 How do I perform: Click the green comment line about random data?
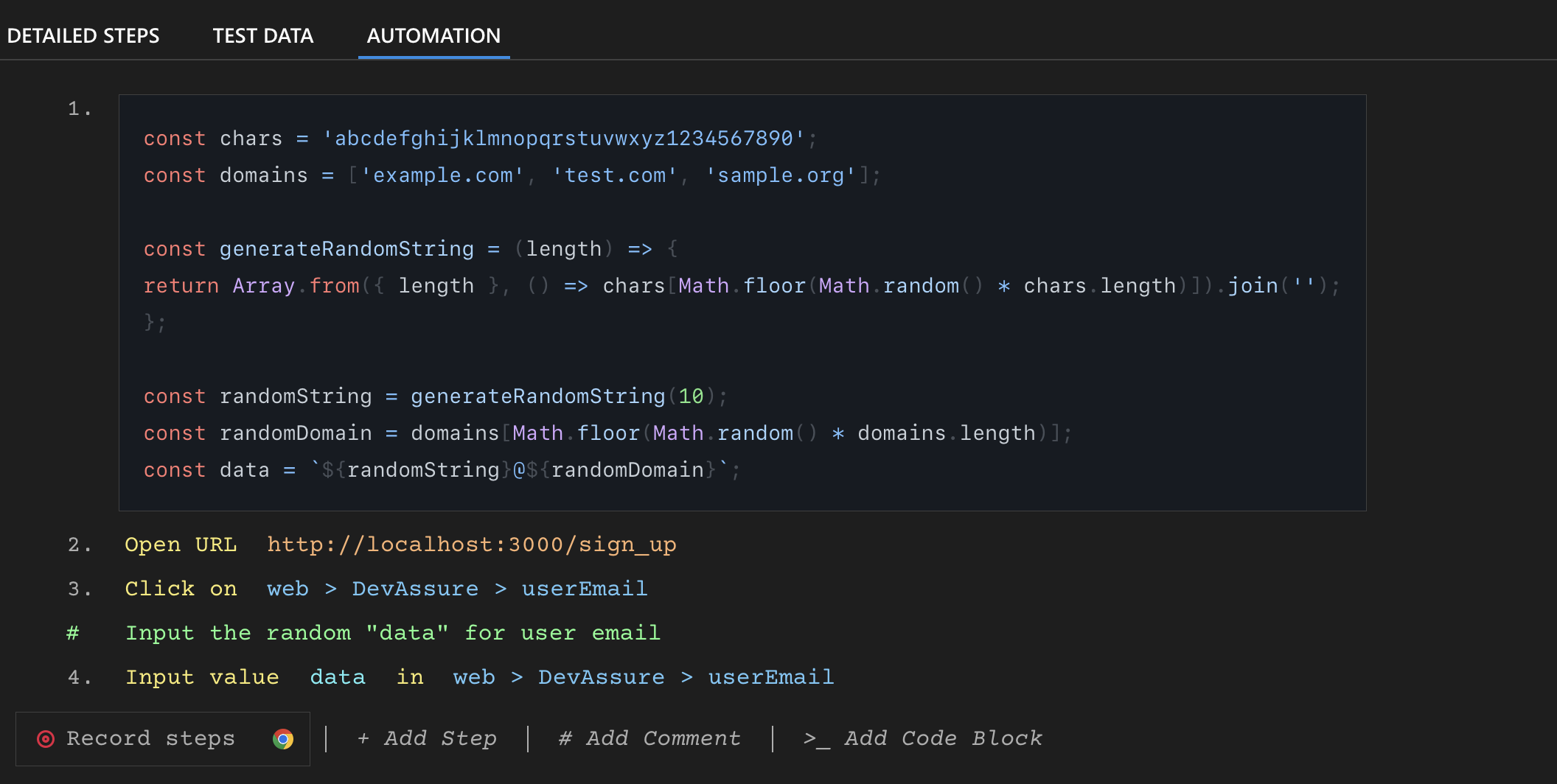point(392,632)
